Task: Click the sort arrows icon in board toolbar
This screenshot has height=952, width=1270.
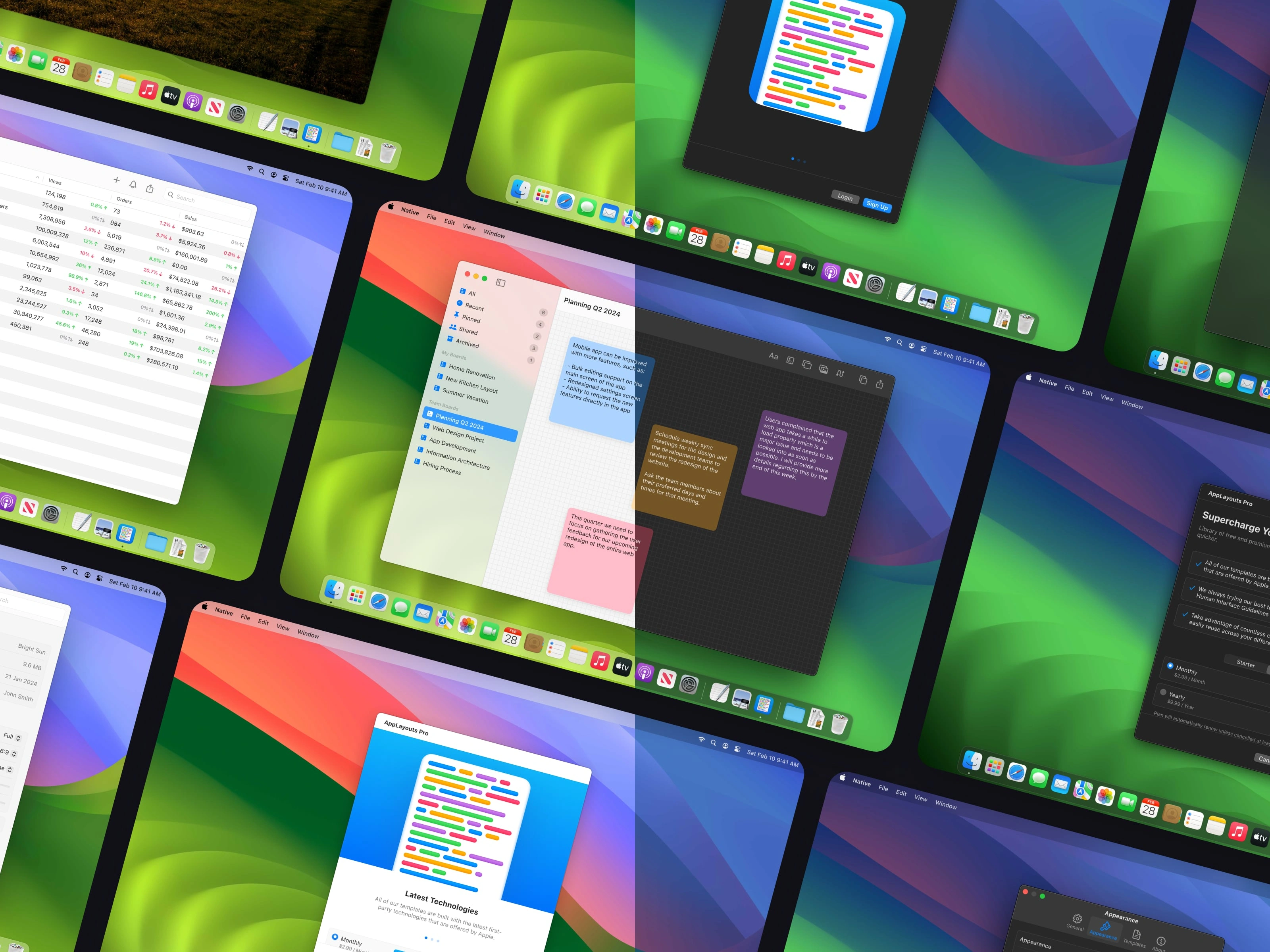Action: (840, 374)
